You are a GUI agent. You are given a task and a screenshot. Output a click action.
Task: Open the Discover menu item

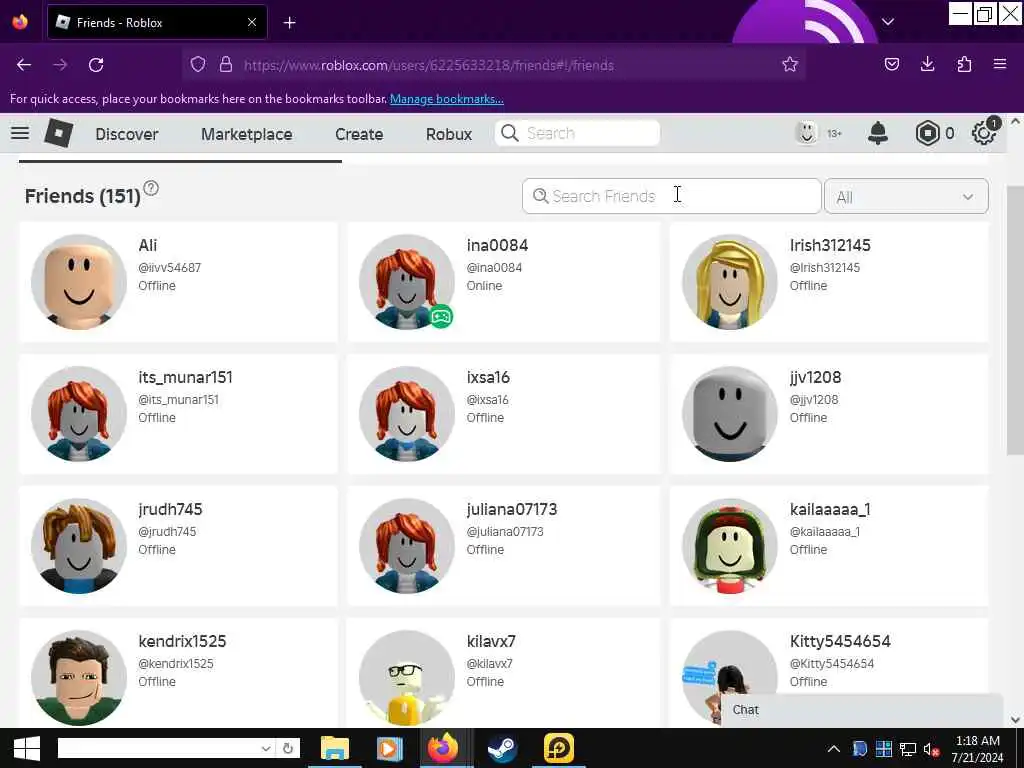127,134
